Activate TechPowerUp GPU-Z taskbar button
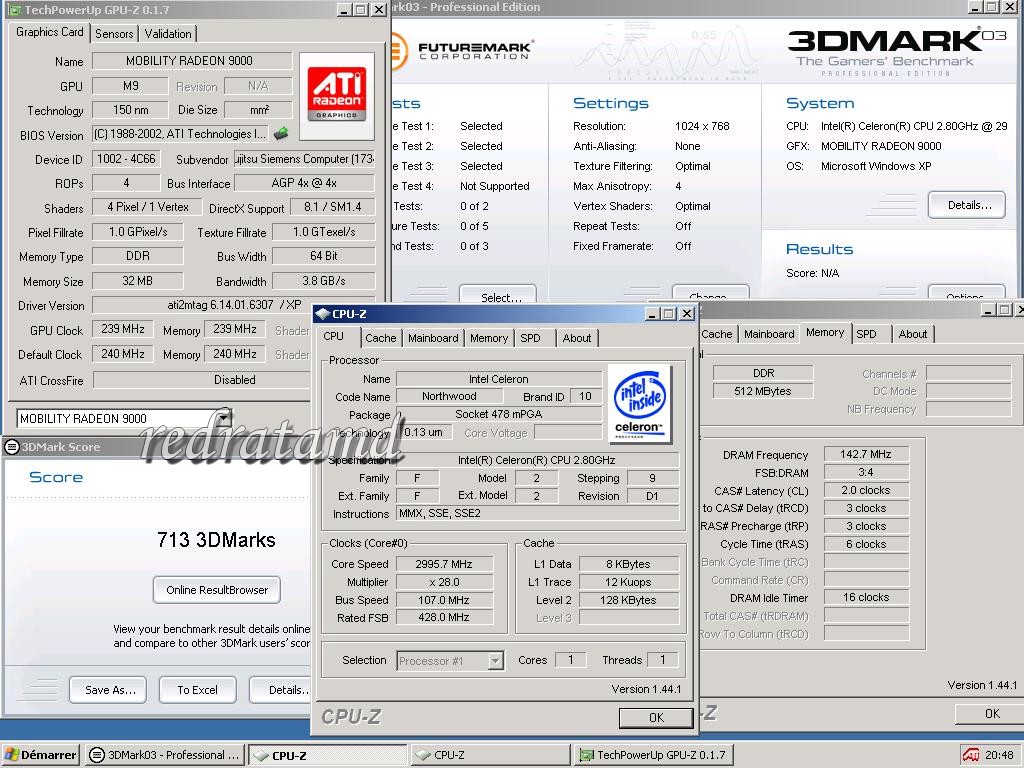Screen dimensions: 1024x768 pos(654,755)
